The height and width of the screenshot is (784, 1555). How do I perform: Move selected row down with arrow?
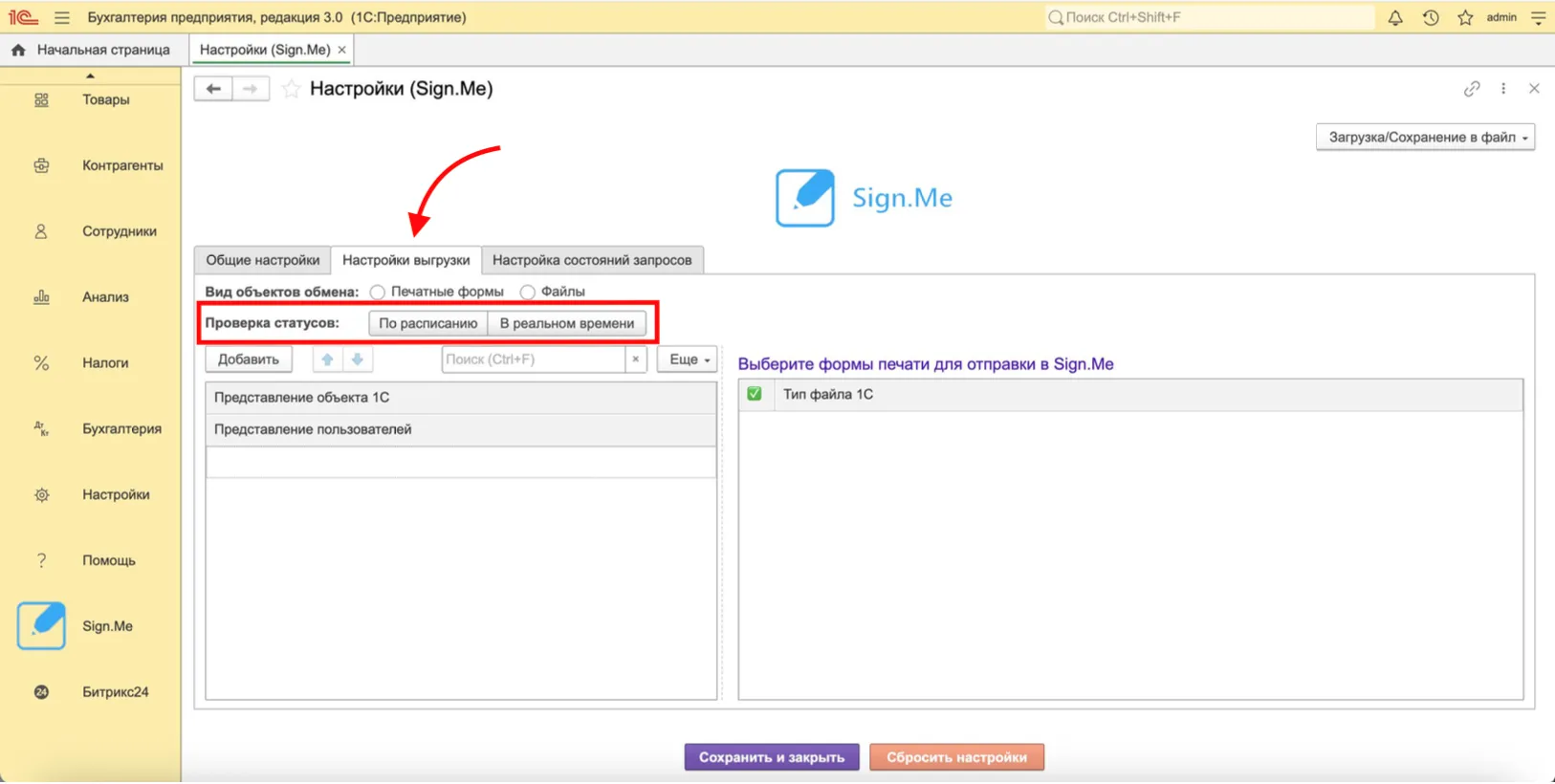coord(358,359)
